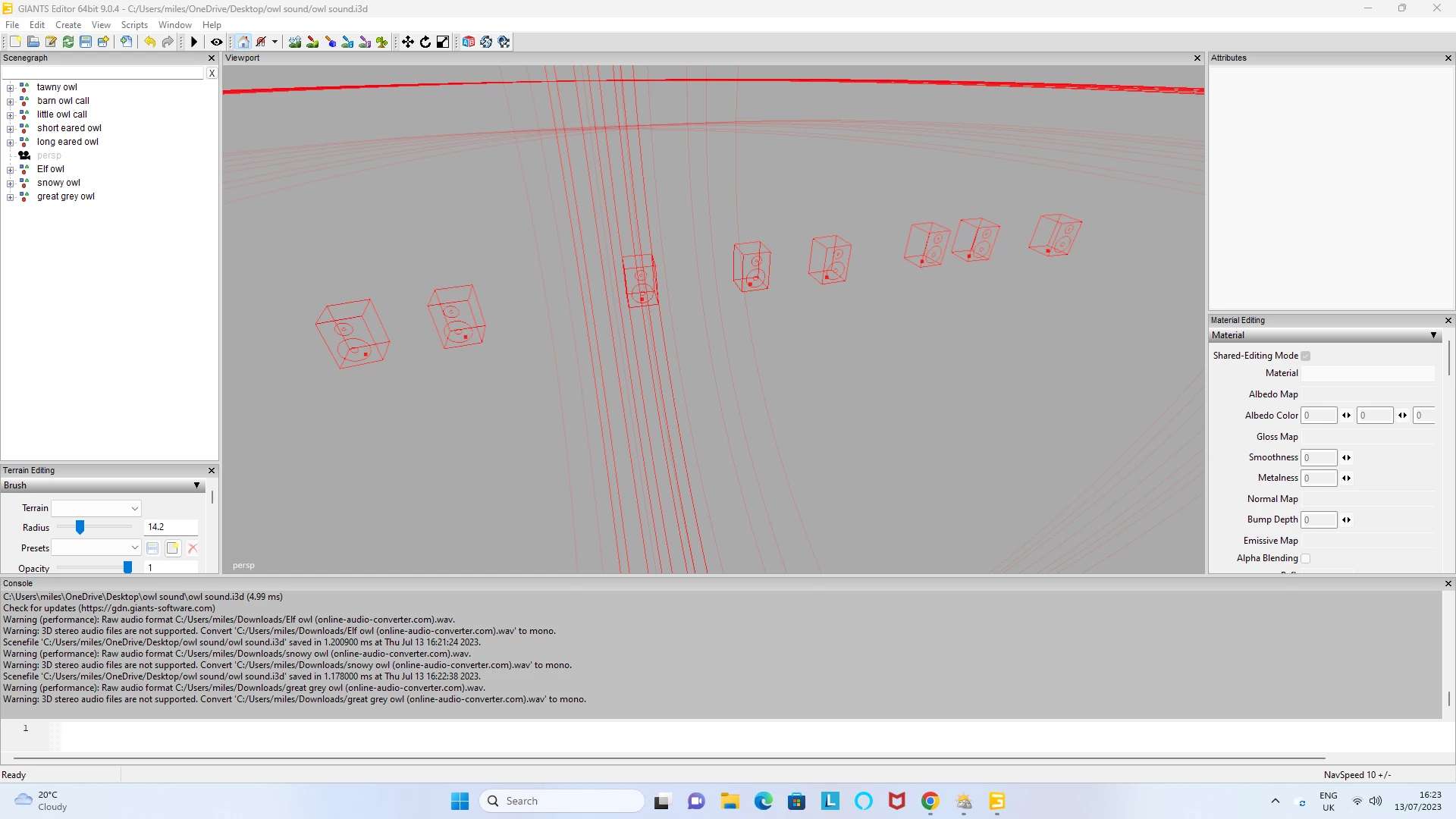Toggle the Alpha Blending checkbox
The width and height of the screenshot is (1456, 819).
(x=1306, y=558)
